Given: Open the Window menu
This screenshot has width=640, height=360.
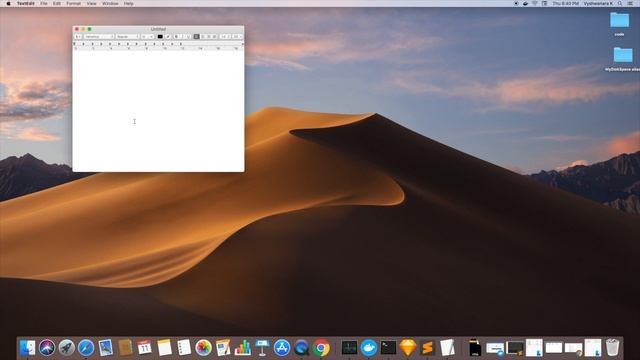Looking at the screenshot, I should [110, 3].
